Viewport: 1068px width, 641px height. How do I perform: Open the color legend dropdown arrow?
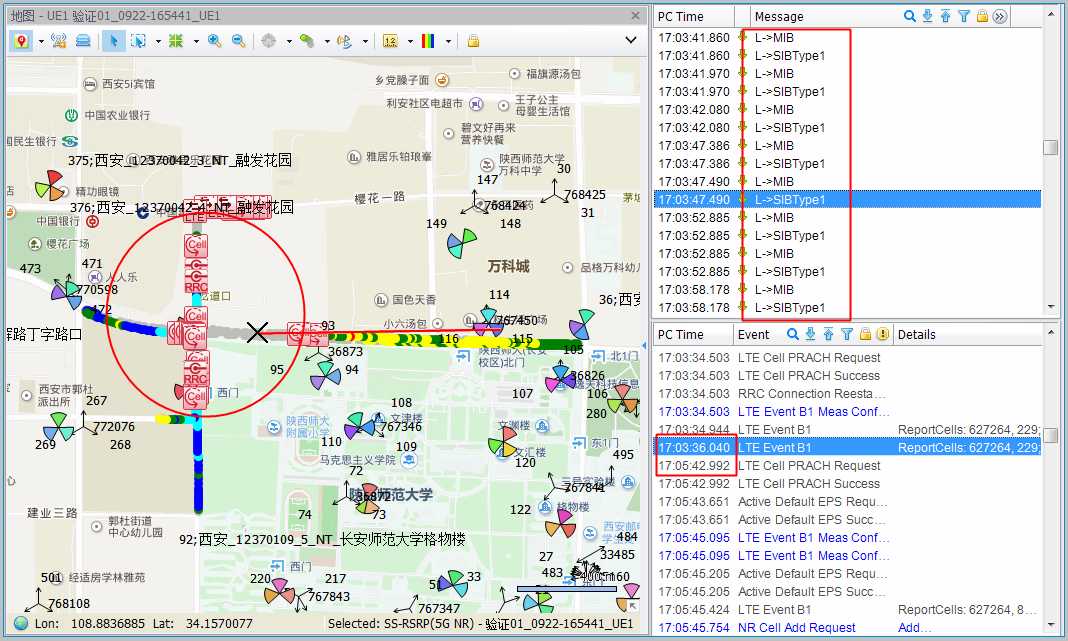click(448, 41)
